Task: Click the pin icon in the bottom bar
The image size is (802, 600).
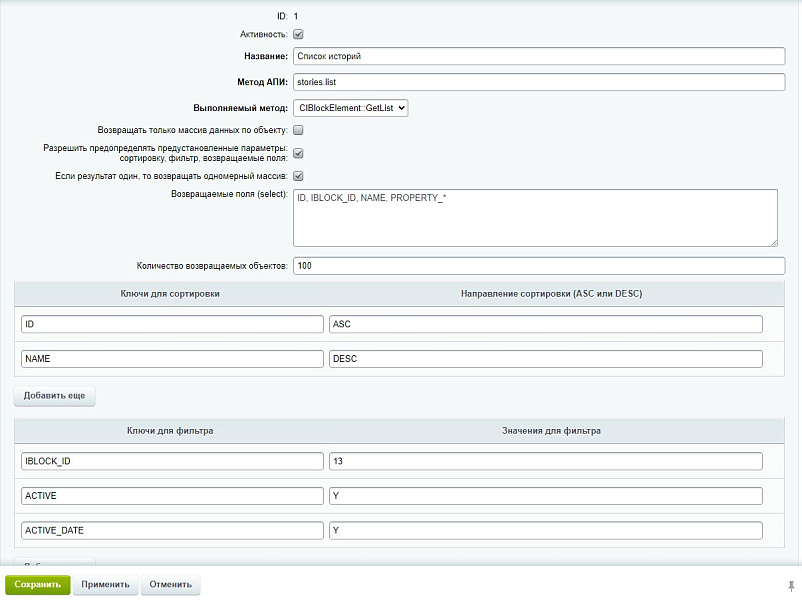Action: pos(791,585)
